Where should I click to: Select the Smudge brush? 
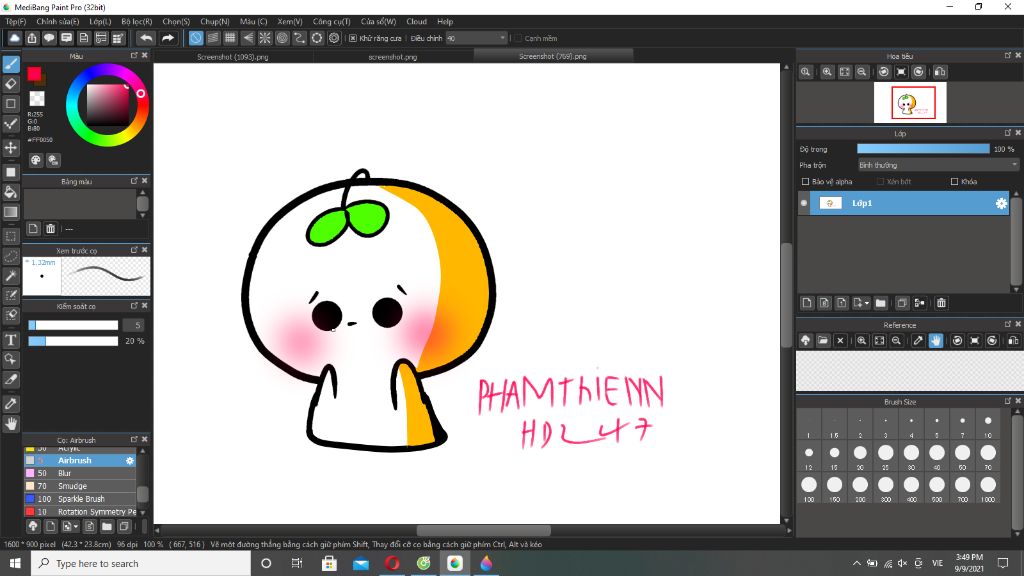[80, 486]
